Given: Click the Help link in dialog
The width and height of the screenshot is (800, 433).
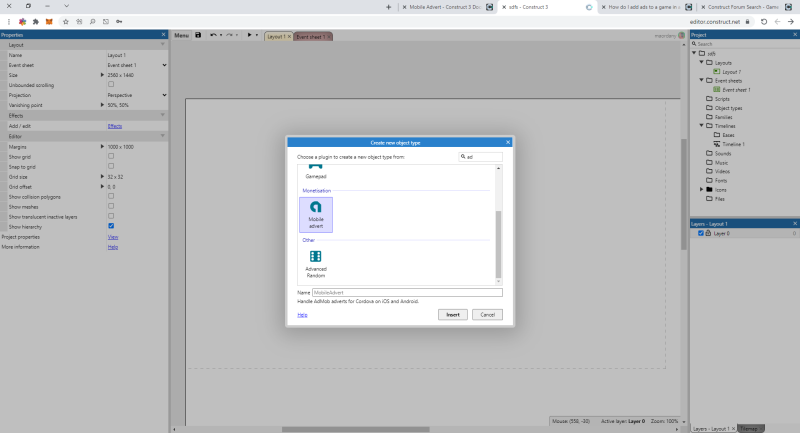Looking at the screenshot, I should [x=302, y=315].
